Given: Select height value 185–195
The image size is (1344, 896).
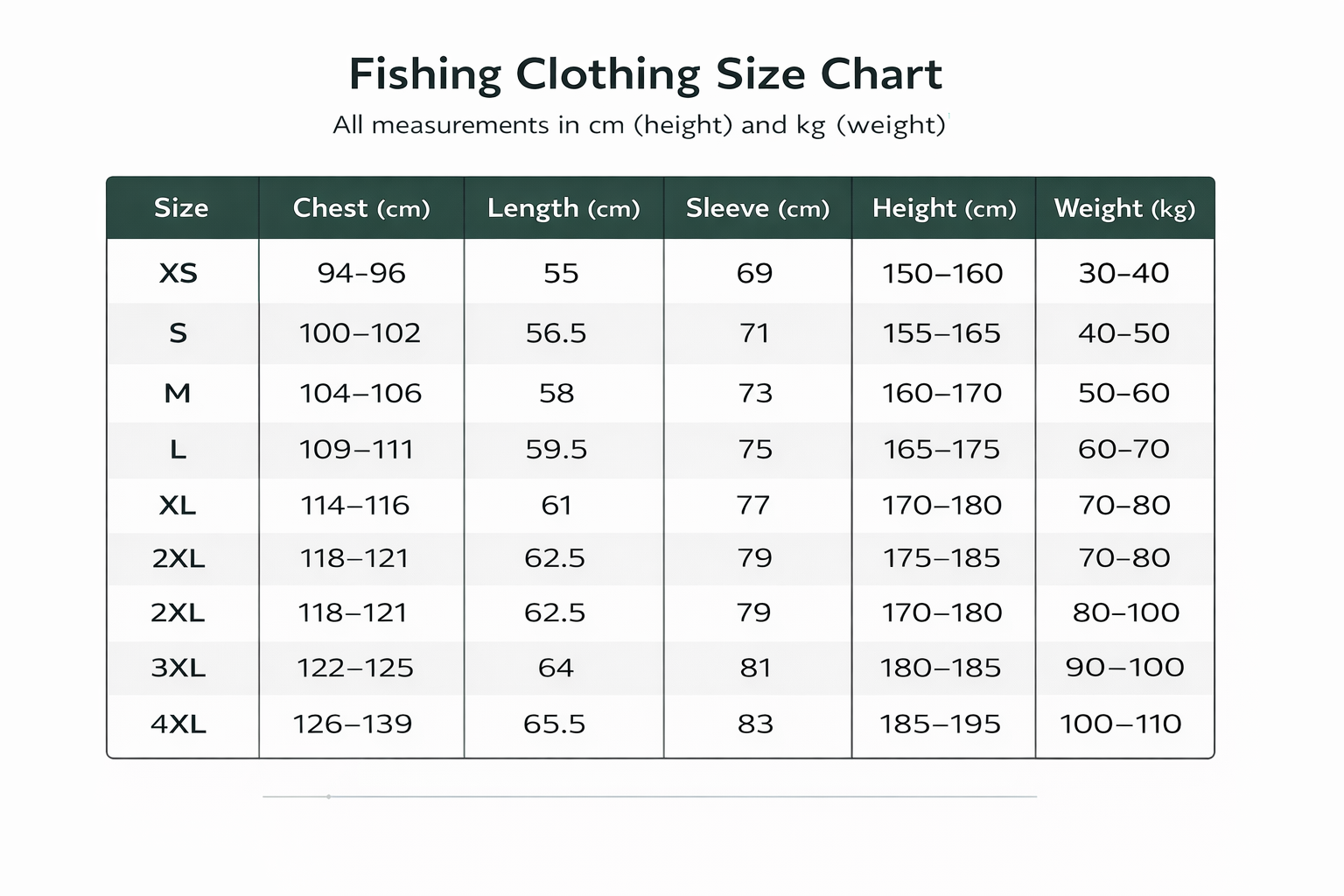Looking at the screenshot, I should point(940,724).
